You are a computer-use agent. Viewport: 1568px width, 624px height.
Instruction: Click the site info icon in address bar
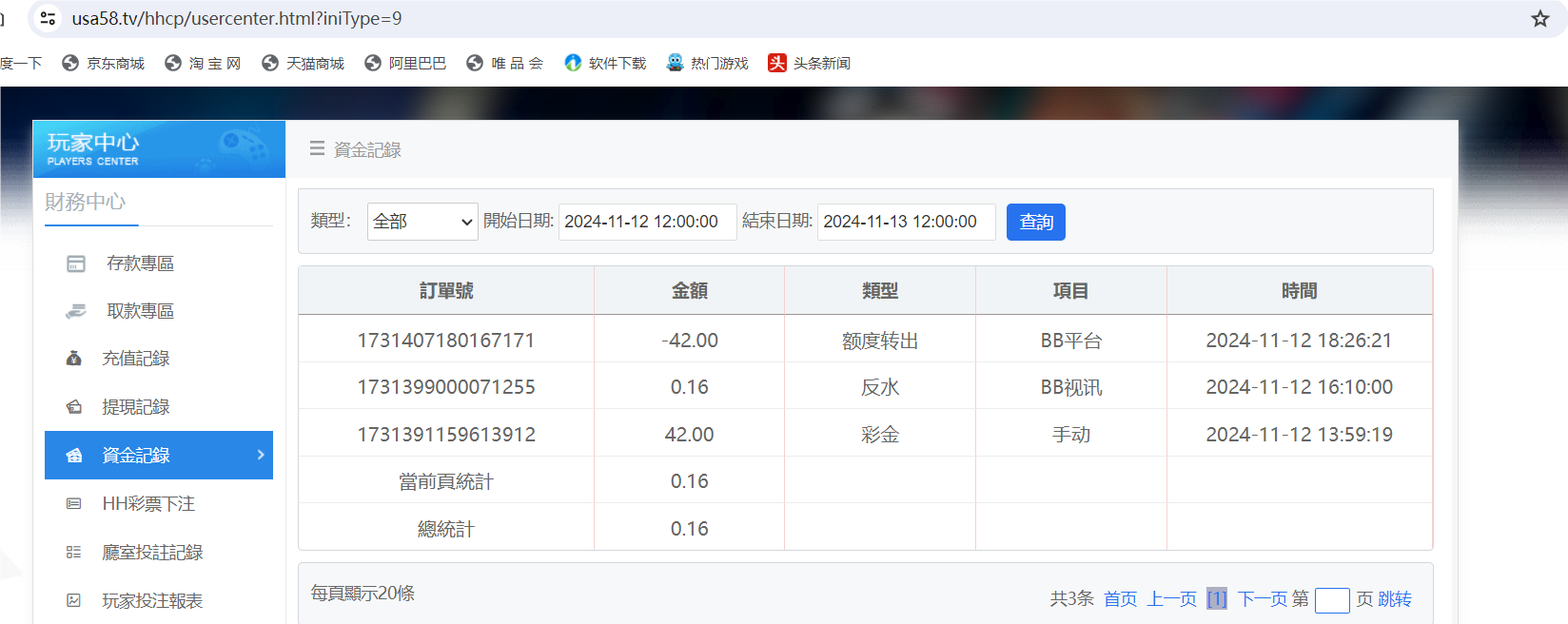48,19
